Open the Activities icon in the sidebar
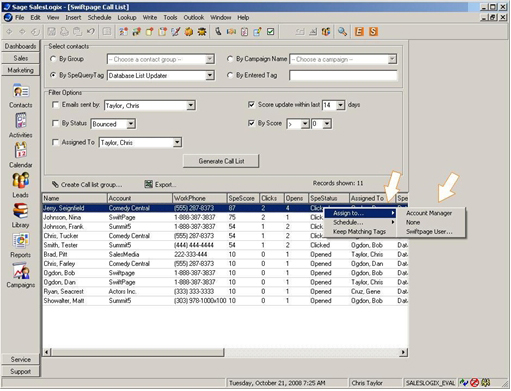Image resolution: width=511 pixels, height=391 pixels. click(21, 121)
